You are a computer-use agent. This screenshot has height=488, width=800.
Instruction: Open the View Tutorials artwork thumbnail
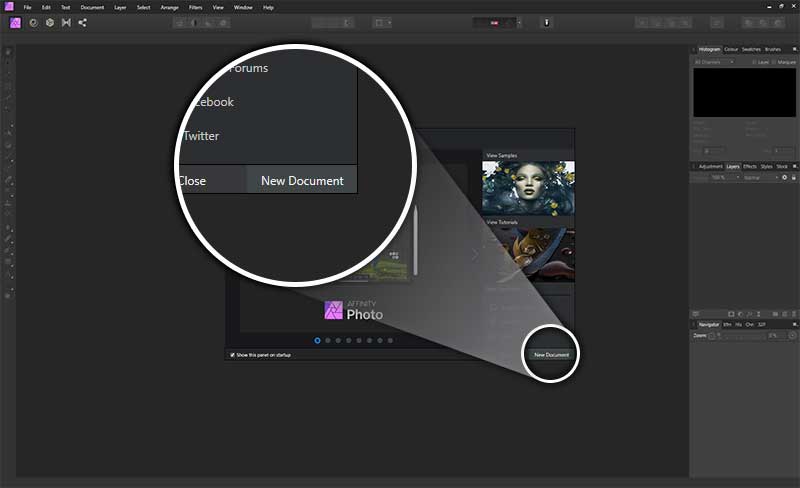pyautogui.click(x=531, y=254)
